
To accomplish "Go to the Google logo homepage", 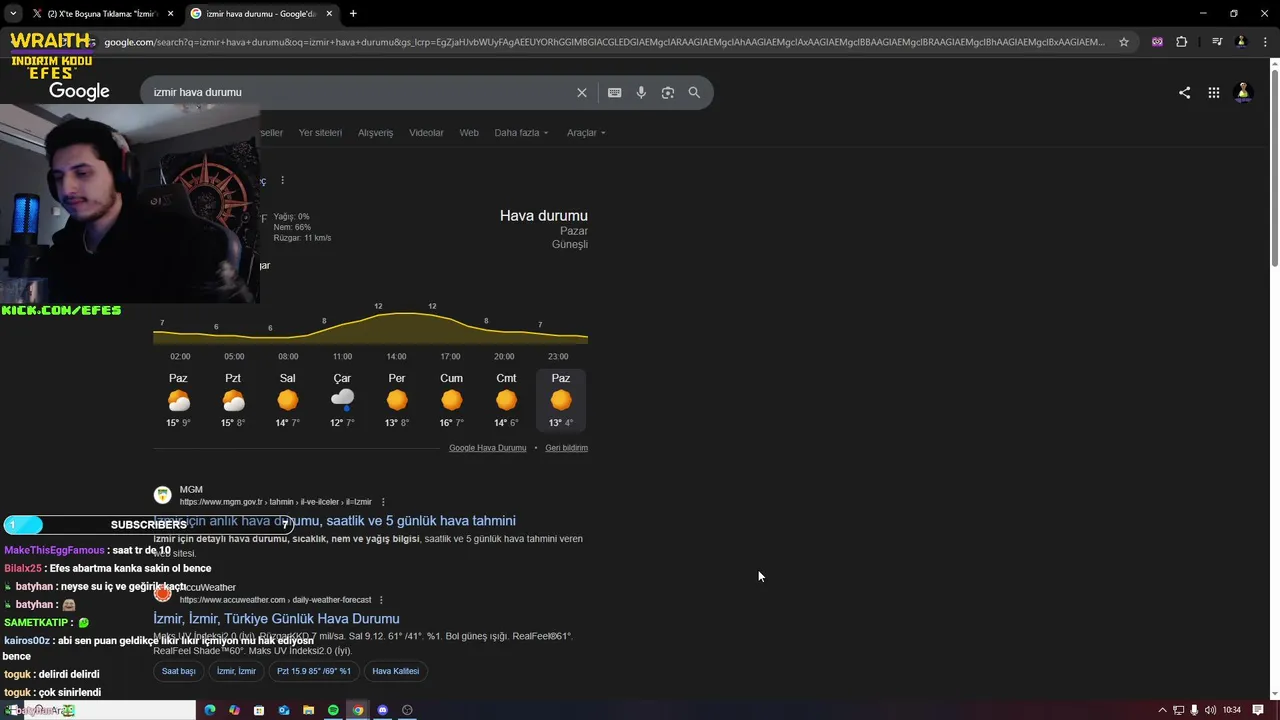I will point(79,91).
